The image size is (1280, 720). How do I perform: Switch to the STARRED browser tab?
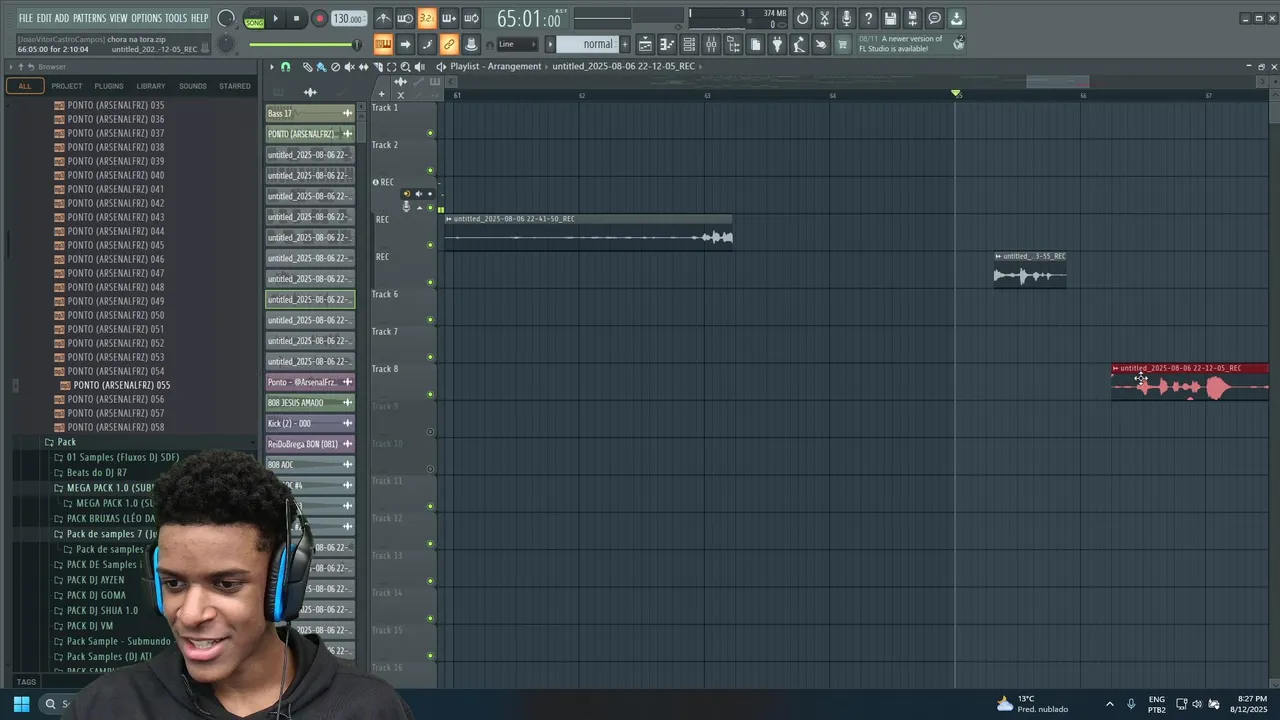pos(235,86)
